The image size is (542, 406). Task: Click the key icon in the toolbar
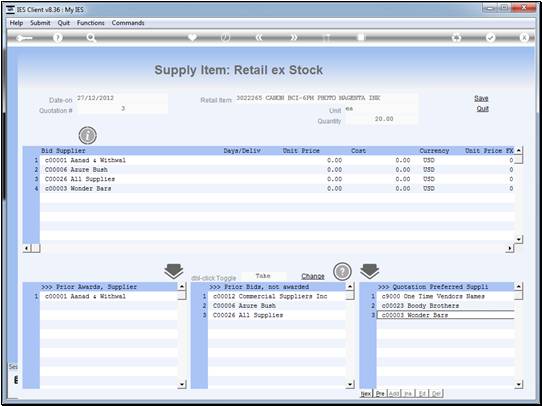pyautogui.click(x=24, y=38)
